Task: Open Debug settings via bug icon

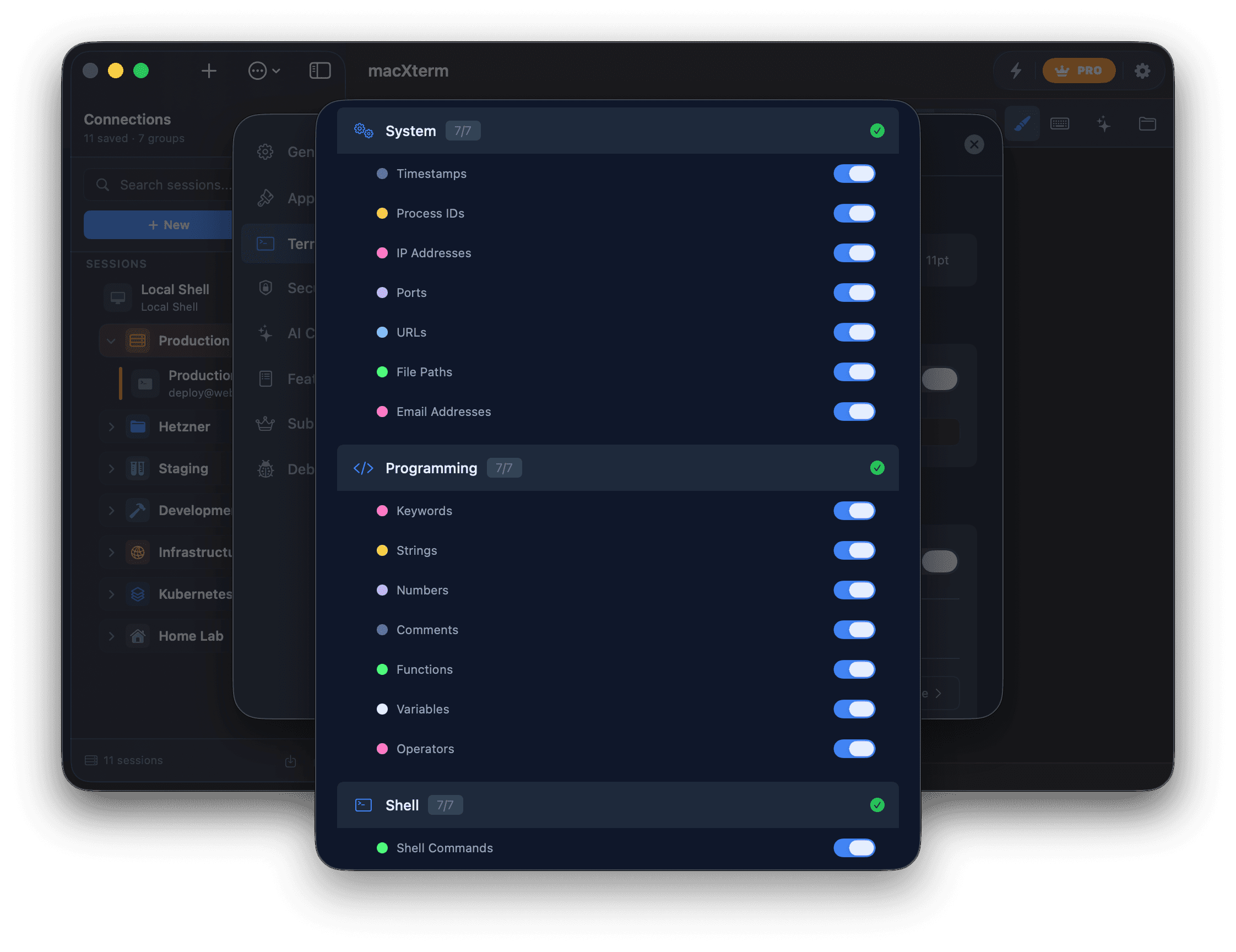Action: (265, 469)
